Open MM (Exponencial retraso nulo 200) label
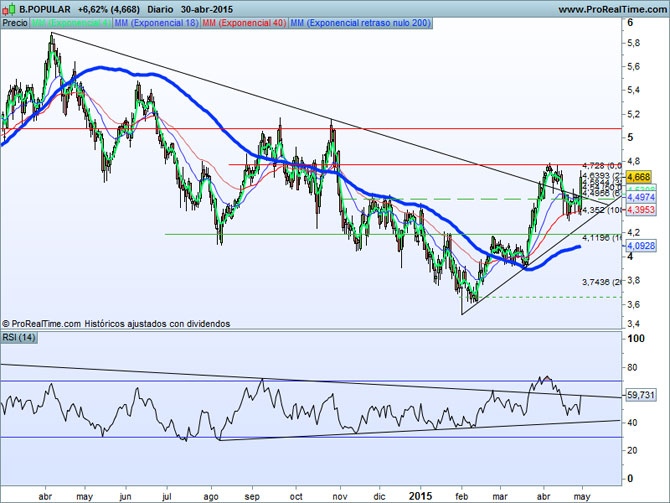 click(x=360, y=23)
